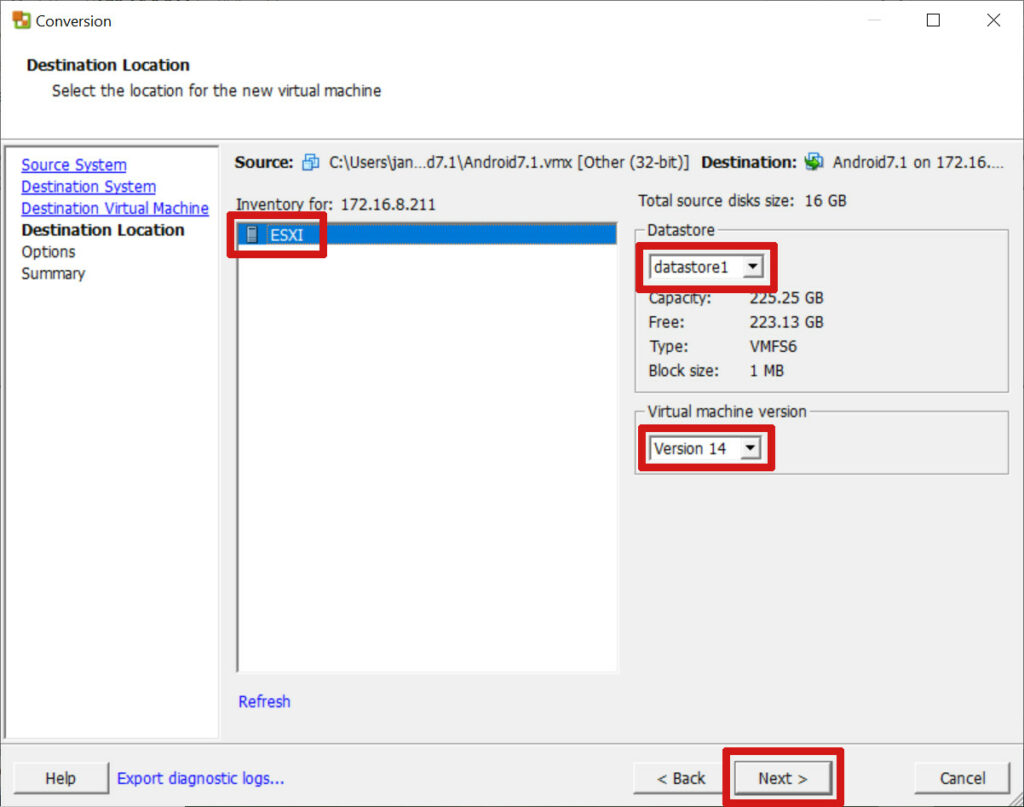Go to the Source System step
The height and width of the screenshot is (807, 1024).
pyautogui.click(x=74, y=165)
